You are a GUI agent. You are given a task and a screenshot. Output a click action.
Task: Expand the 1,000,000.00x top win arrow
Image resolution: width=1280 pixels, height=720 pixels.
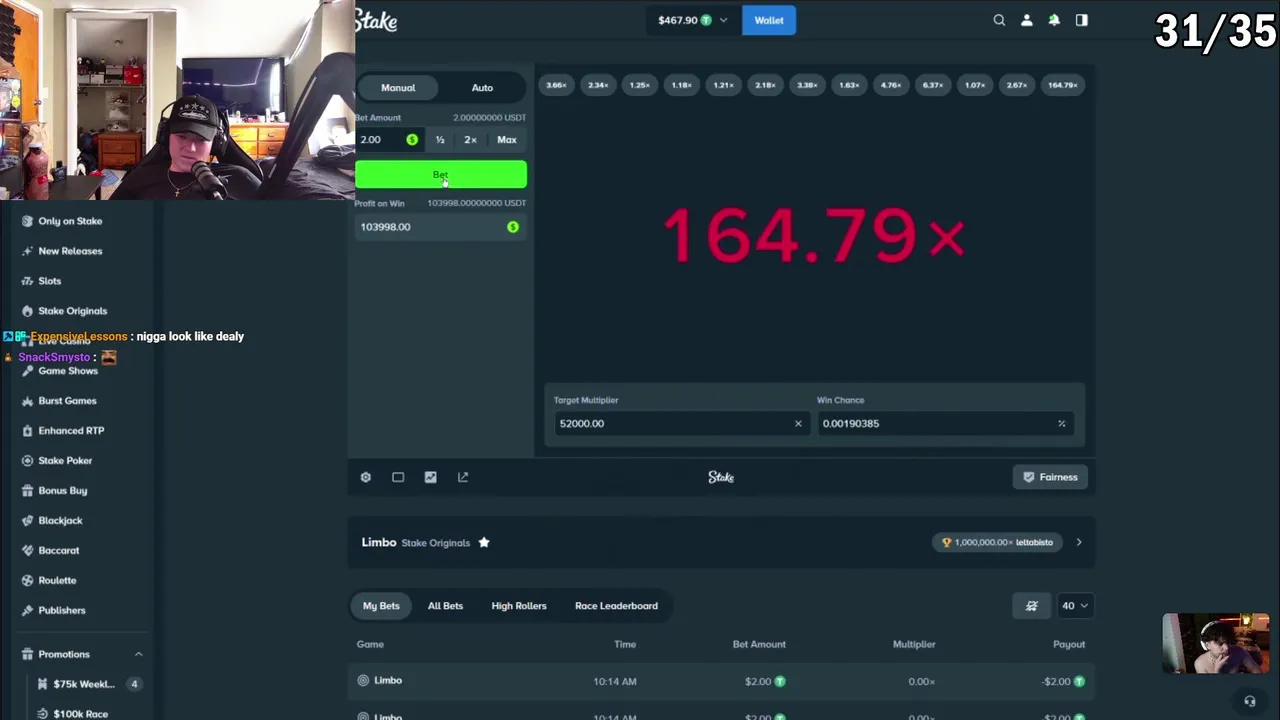click(1079, 542)
